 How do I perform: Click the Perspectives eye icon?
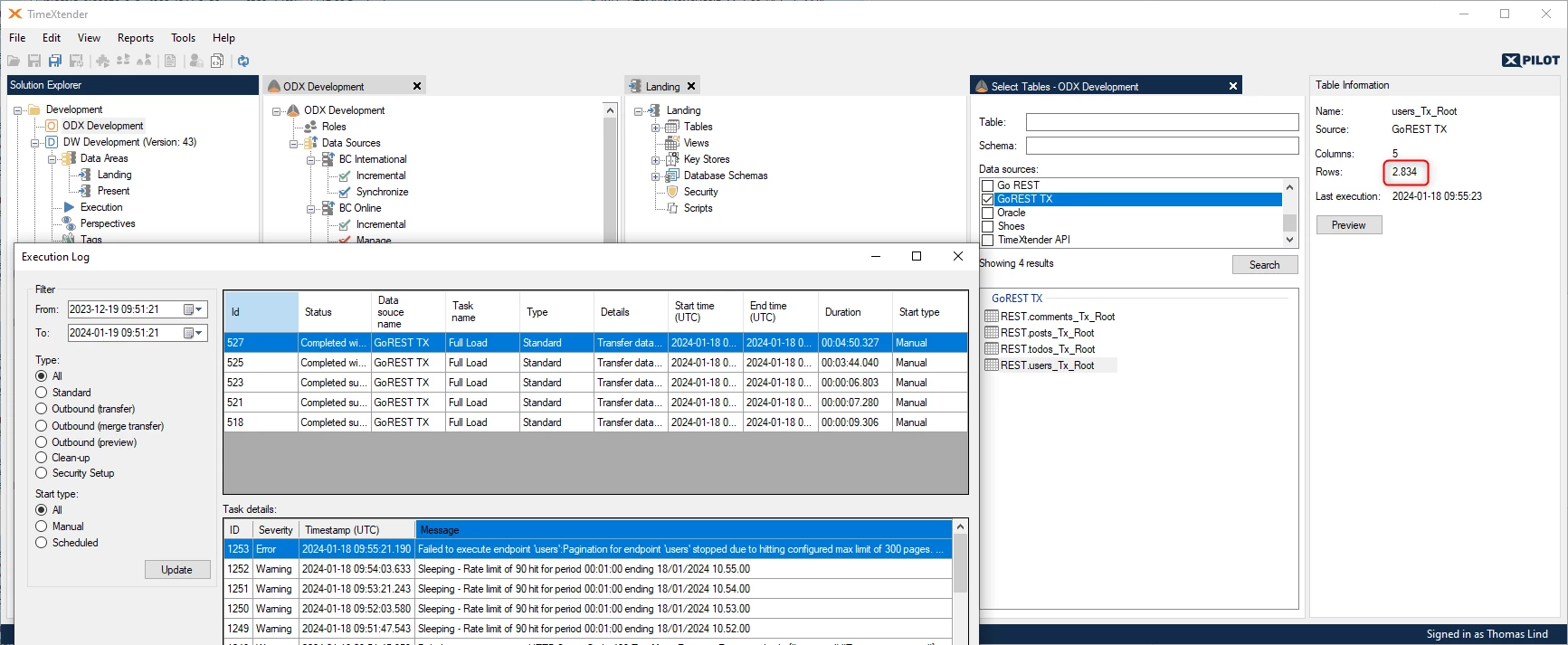[x=69, y=223]
